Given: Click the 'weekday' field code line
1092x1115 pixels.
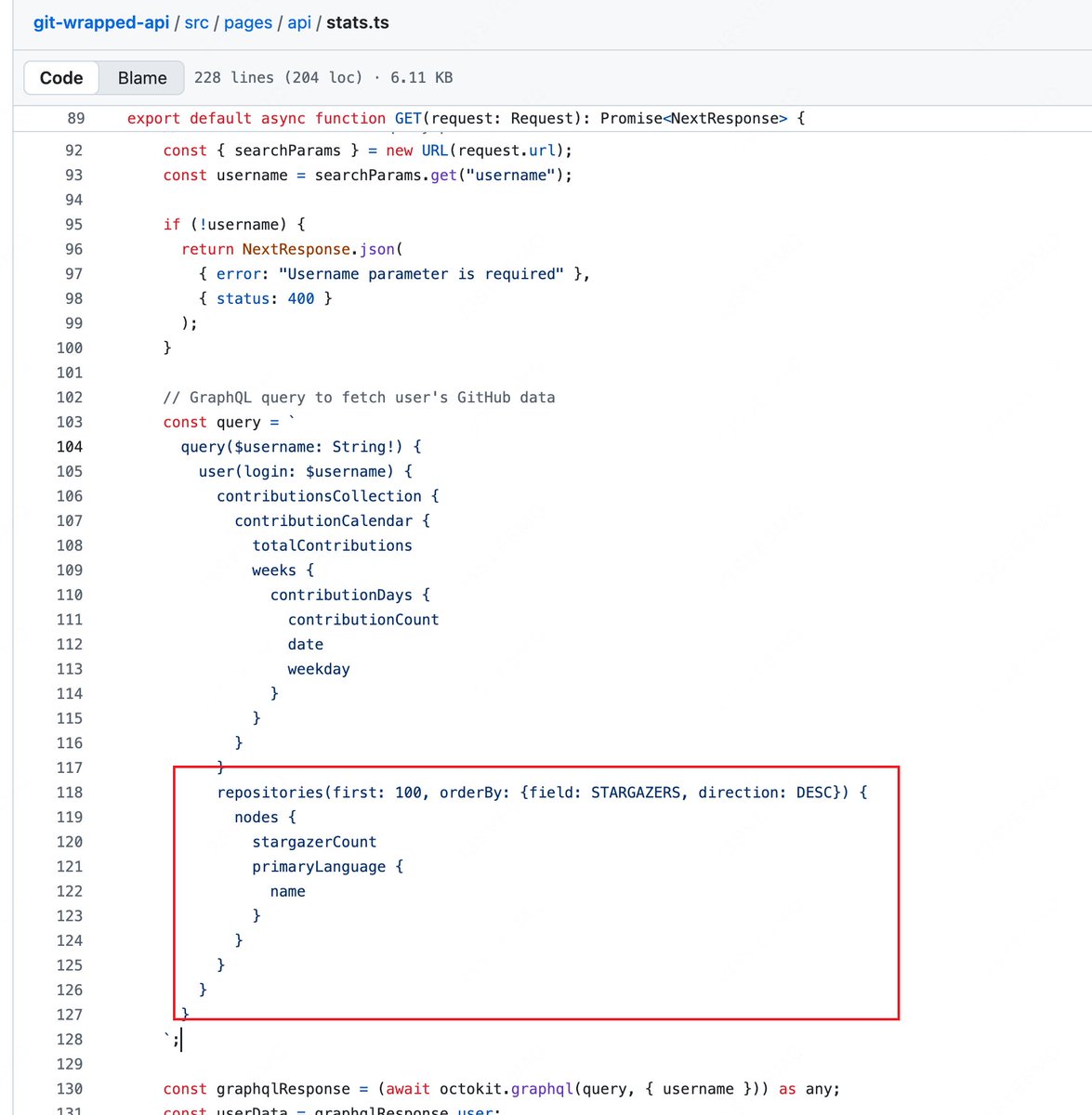Looking at the screenshot, I should [319, 668].
